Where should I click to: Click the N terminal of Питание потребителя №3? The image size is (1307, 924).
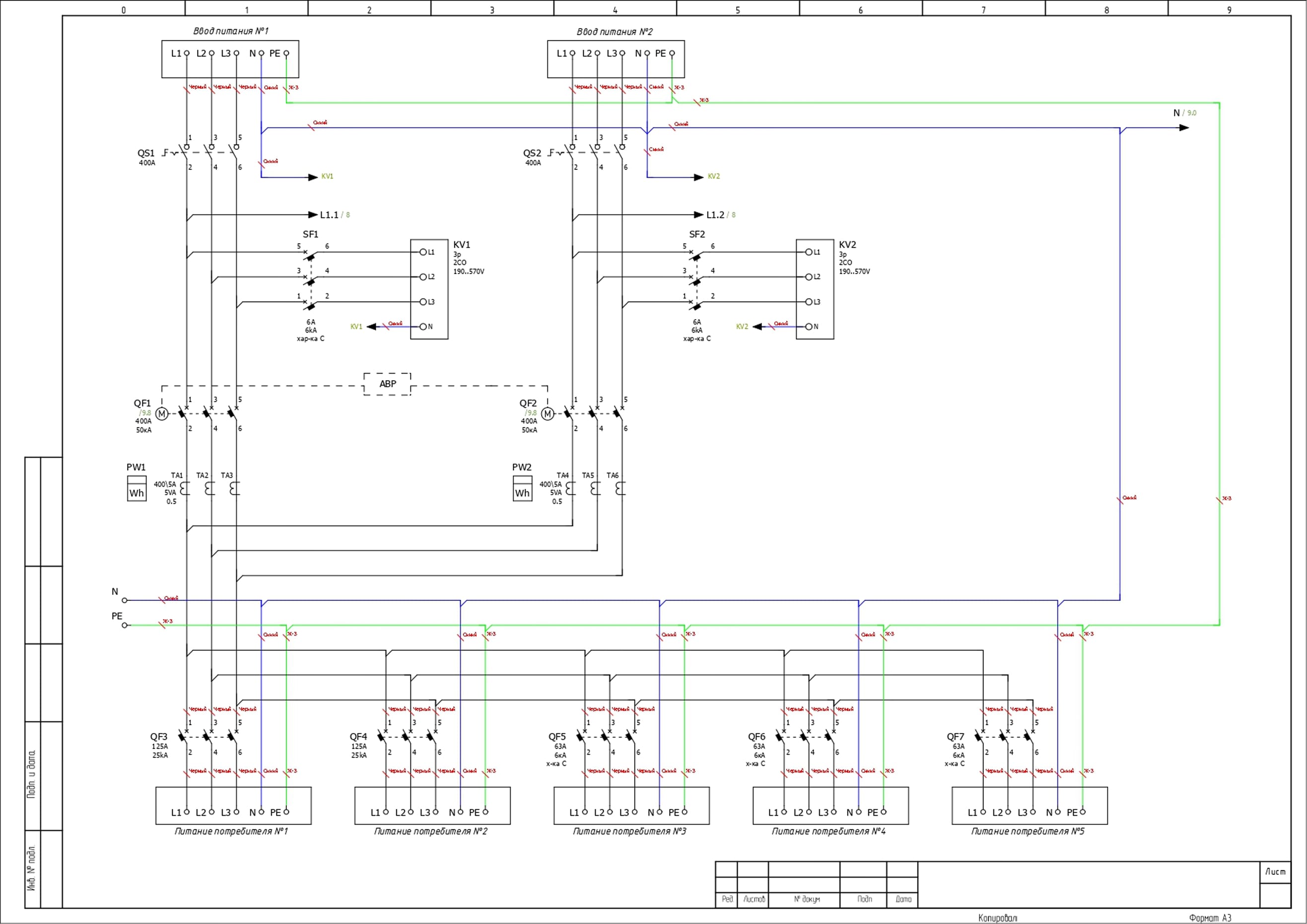click(659, 812)
